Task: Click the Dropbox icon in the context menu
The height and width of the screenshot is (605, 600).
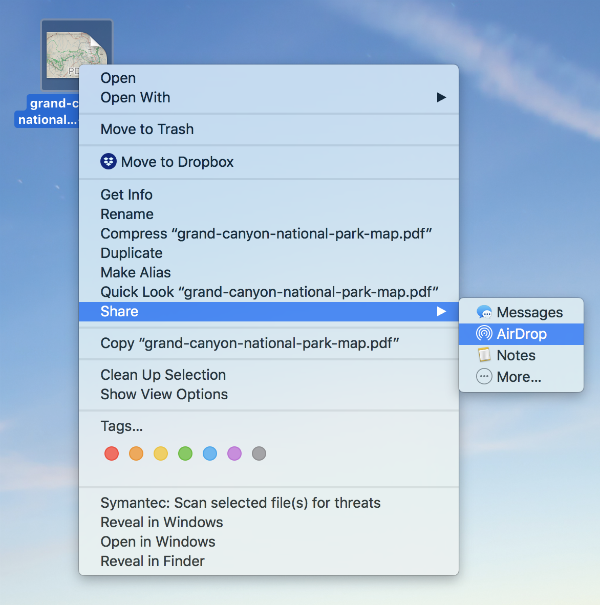Action: point(109,162)
